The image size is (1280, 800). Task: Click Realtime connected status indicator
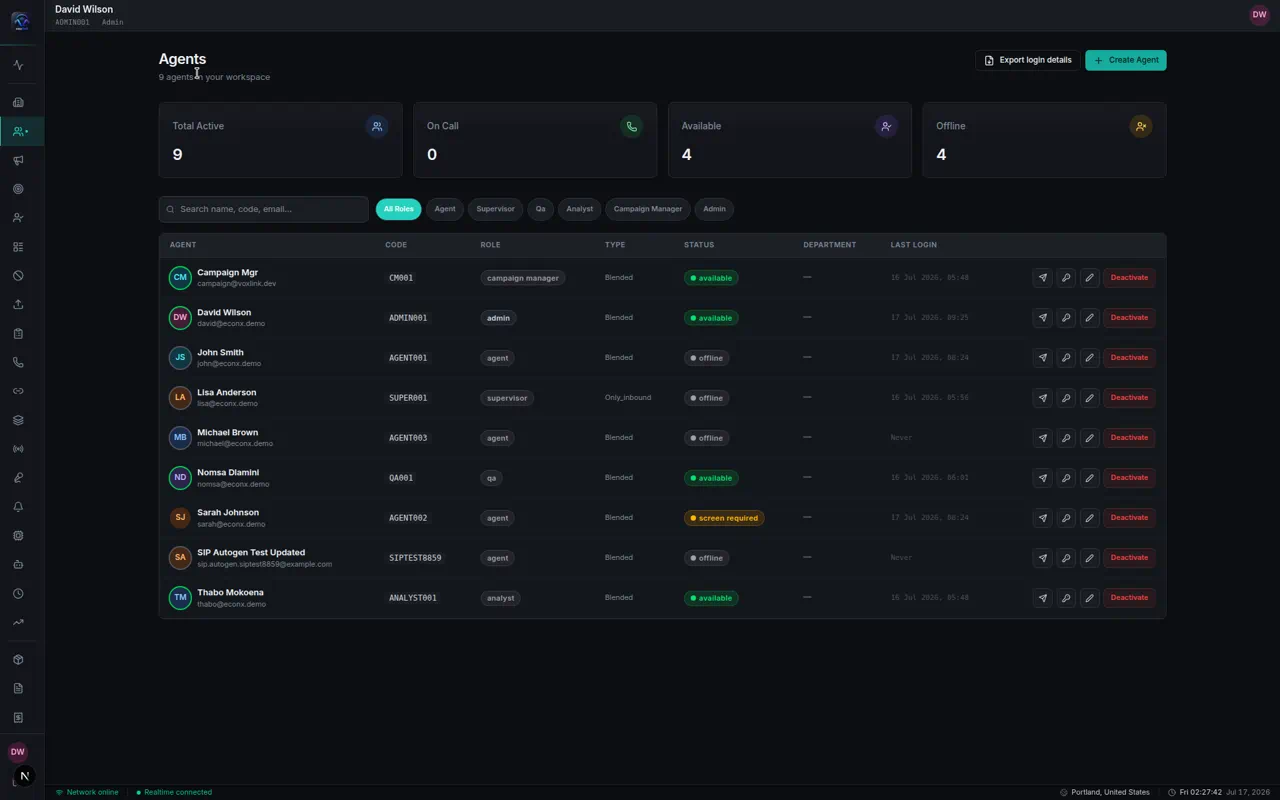pos(174,792)
